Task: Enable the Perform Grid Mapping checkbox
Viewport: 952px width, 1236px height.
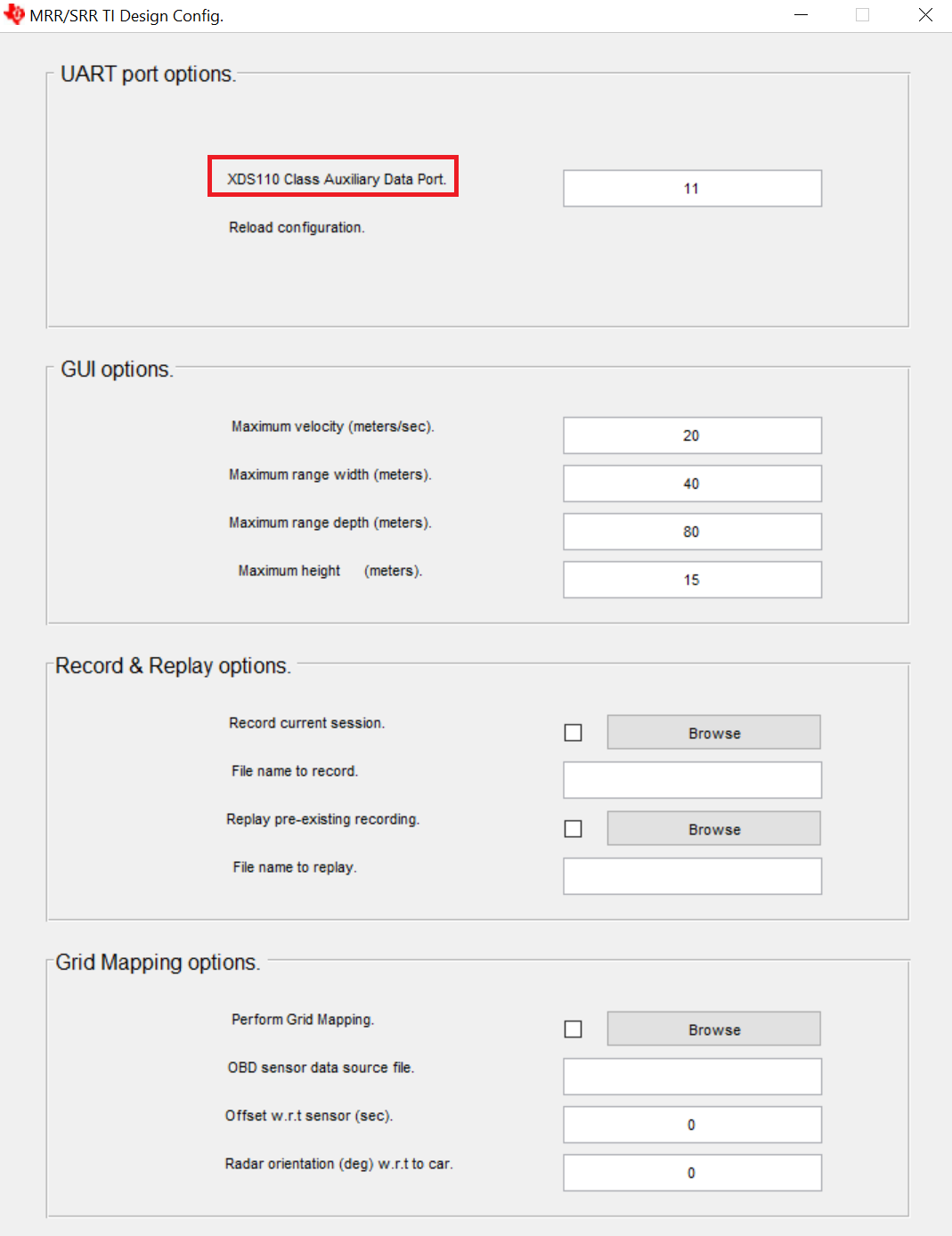Action: tap(574, 1029)
